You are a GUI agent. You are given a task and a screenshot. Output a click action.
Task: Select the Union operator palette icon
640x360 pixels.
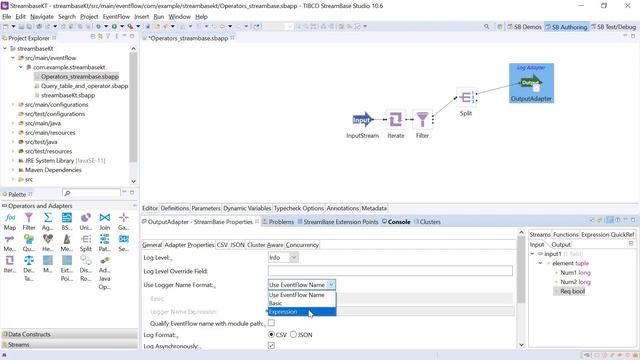click(x=85, y=222)
